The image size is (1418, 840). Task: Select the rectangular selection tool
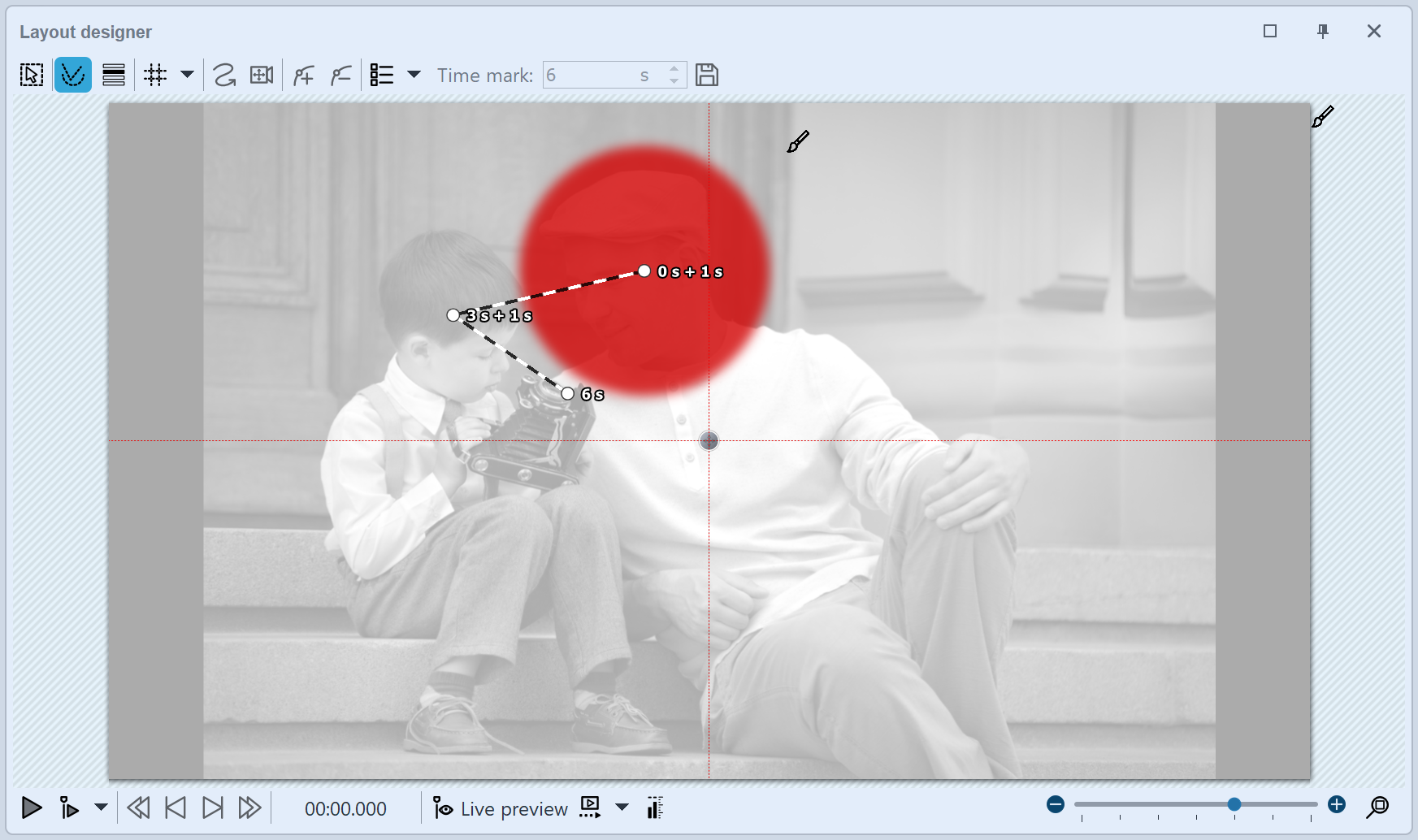pyautogui.click(x=31, y=74)
